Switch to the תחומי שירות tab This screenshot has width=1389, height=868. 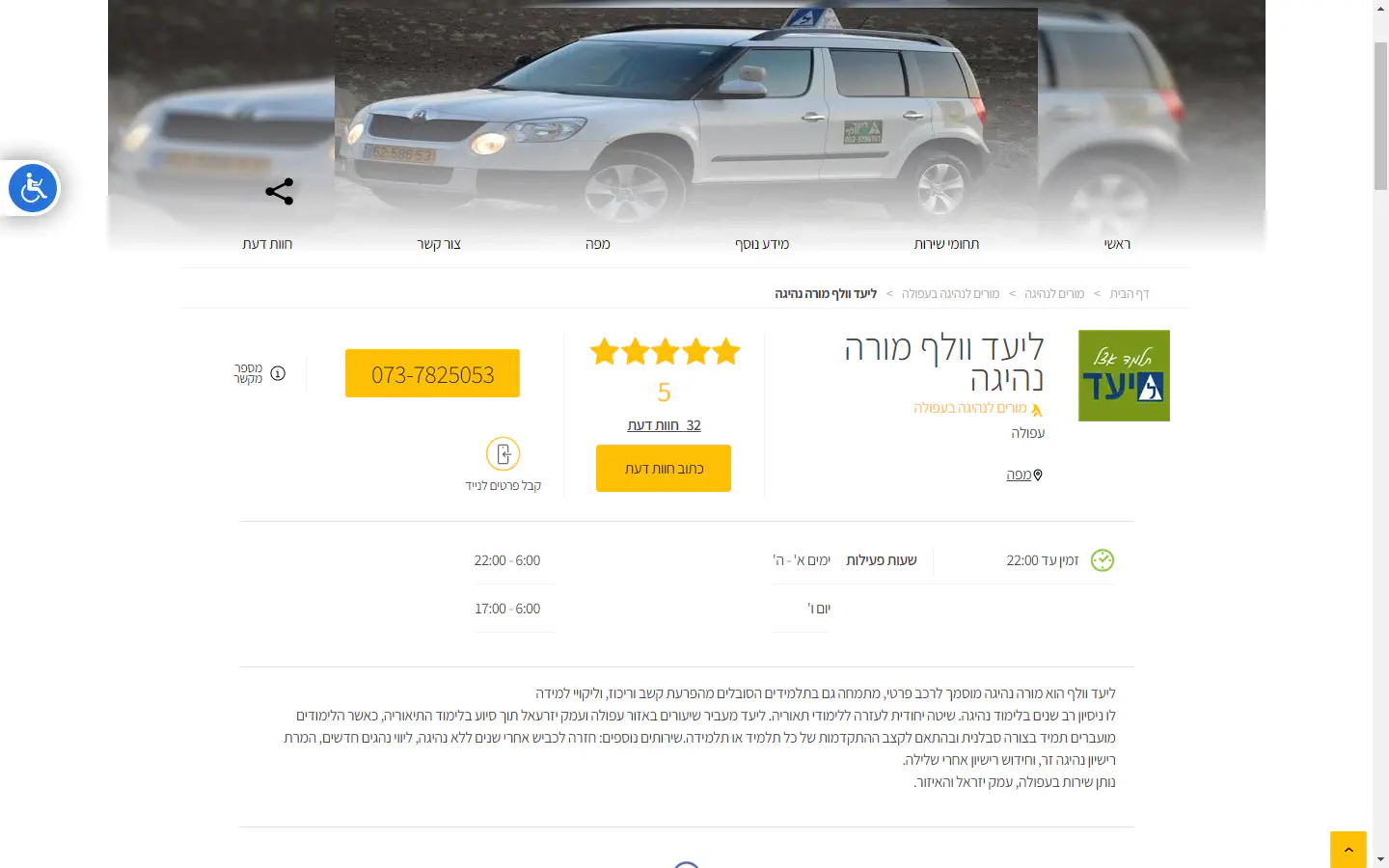[x=946, y=244]
